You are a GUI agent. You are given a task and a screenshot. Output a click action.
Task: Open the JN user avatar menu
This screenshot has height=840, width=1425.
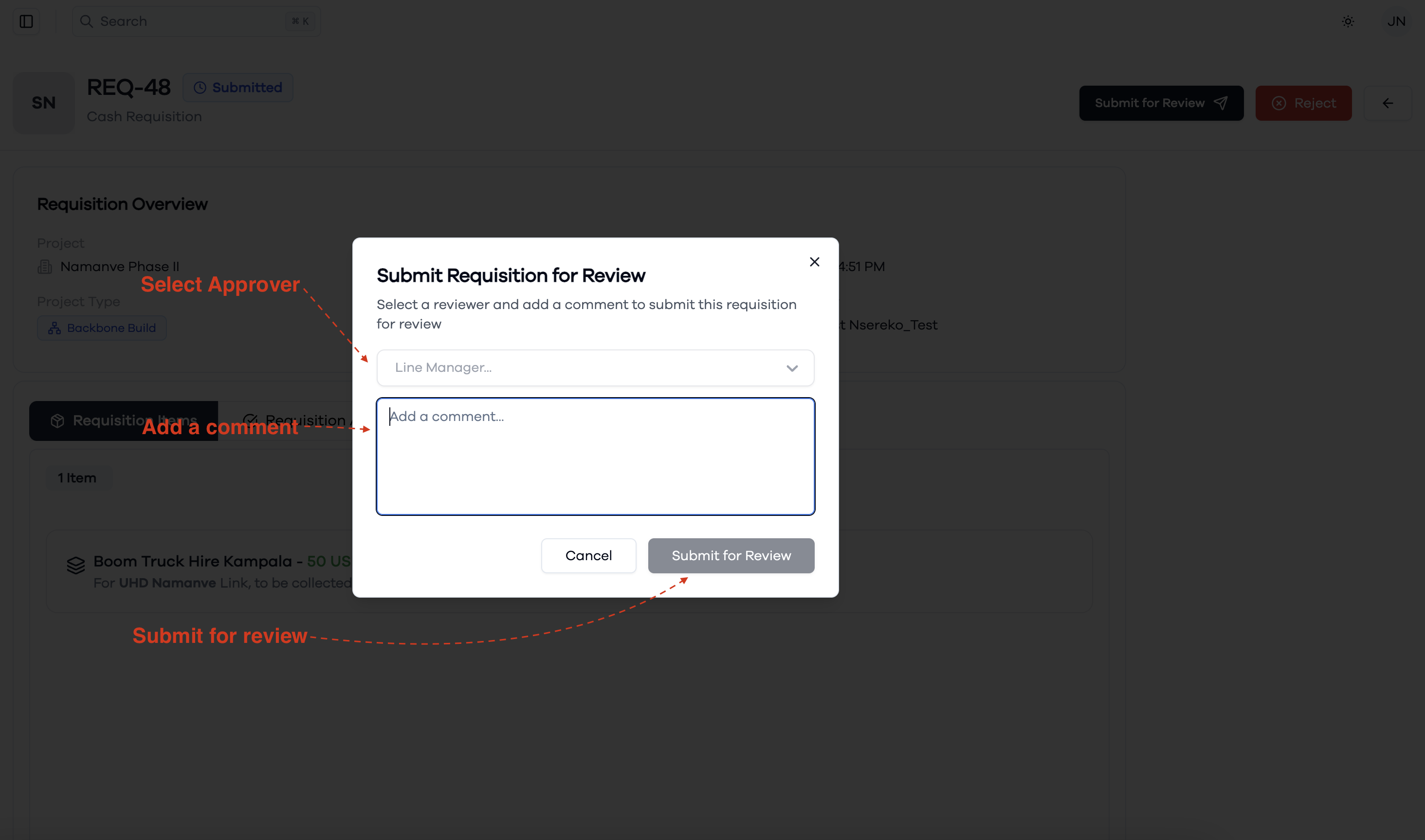1396,21
